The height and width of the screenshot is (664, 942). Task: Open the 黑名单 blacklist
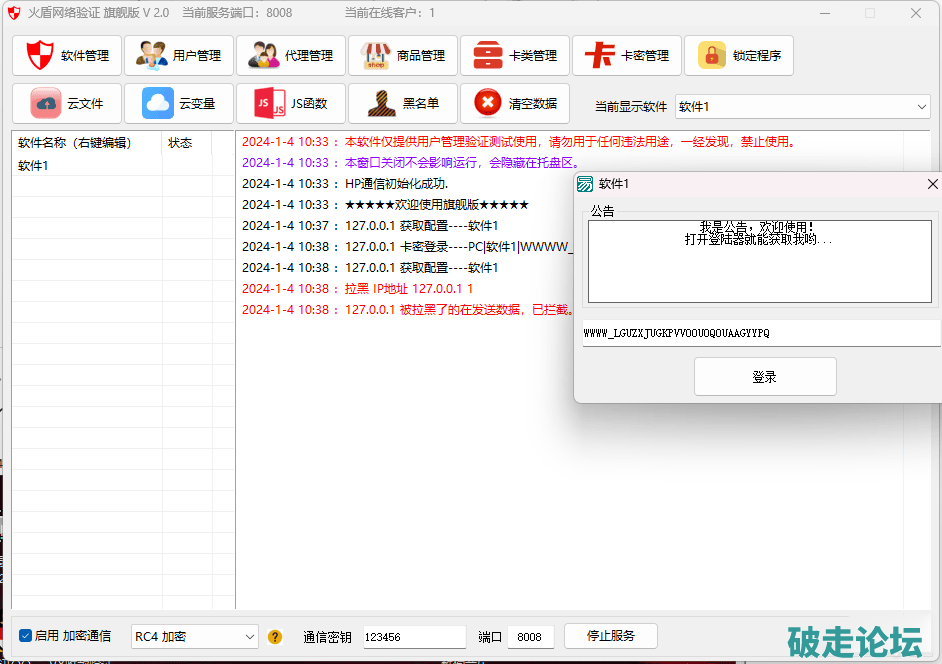point(403,103)
